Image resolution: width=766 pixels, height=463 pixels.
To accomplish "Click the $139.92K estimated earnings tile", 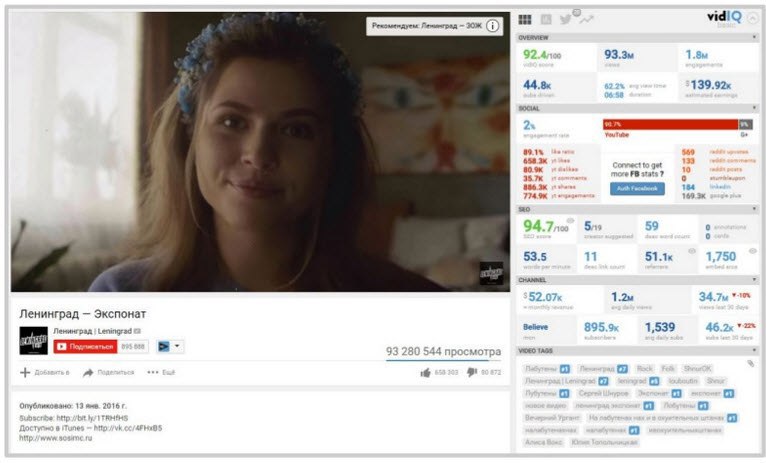I will [x=718, y=87].
